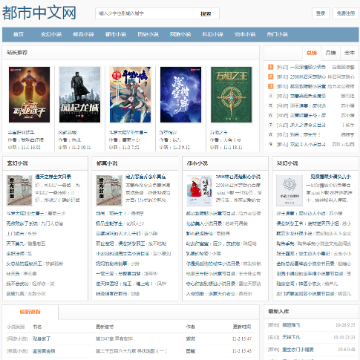This screenshot has width=360, height=360.
Task: Switch to the 总榜 ranking tab
Action: pyautogui.click(x=312, y=53)
